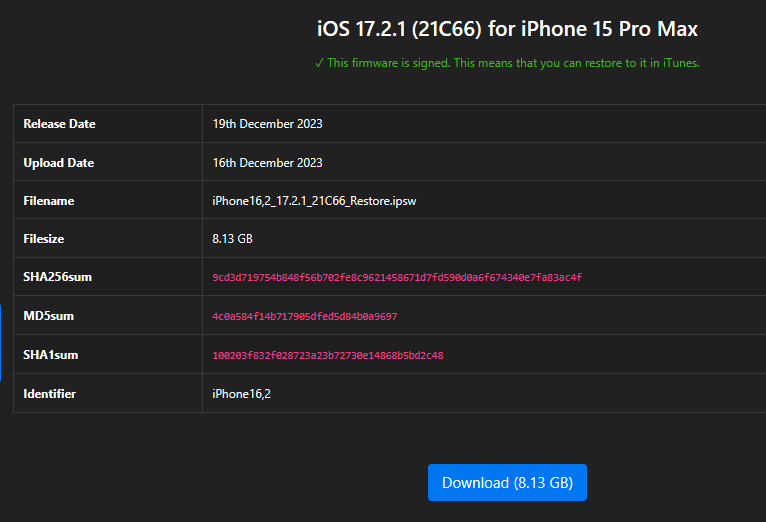Click the release date 19th December 2023
The width and height of the screenshot is (766, 522).
click(267, 124)
